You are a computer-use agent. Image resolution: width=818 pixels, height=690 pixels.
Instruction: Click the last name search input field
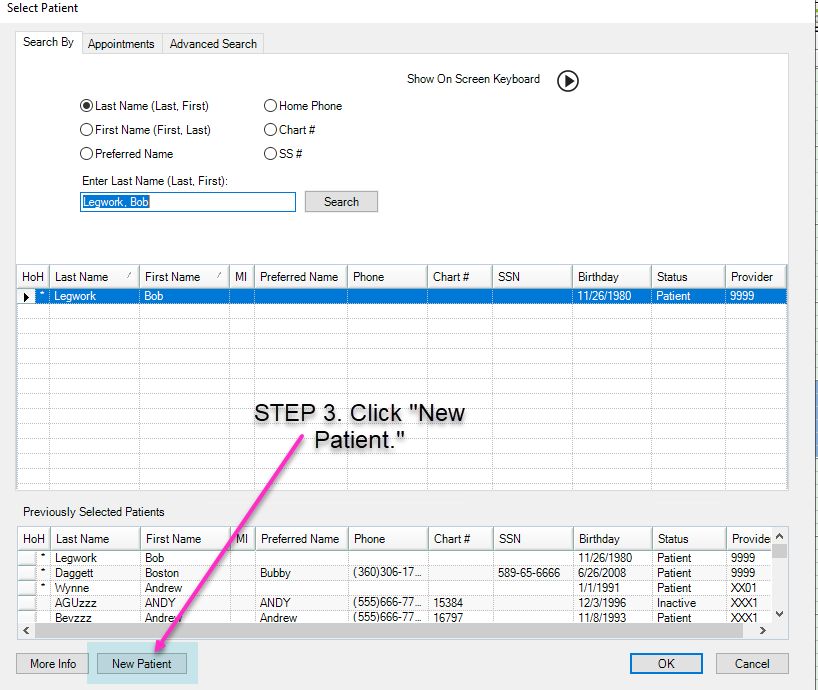187,201
